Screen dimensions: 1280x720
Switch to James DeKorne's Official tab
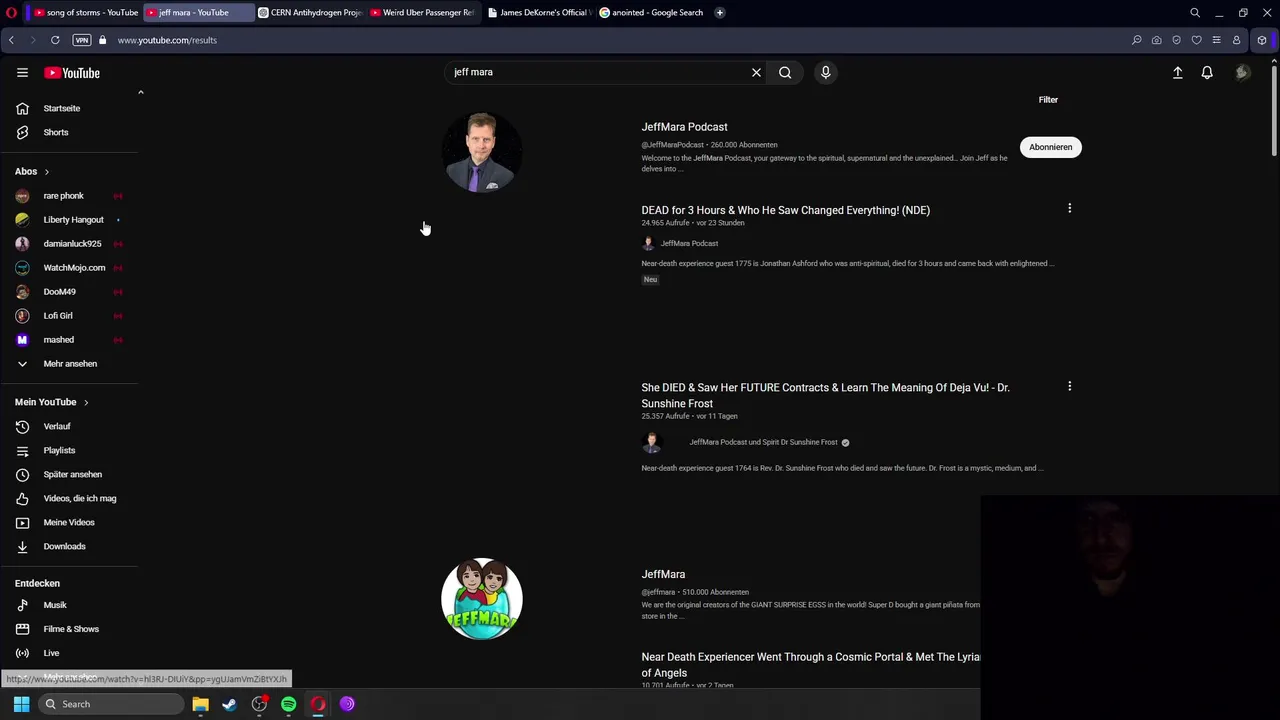click(x=540, y=13)
